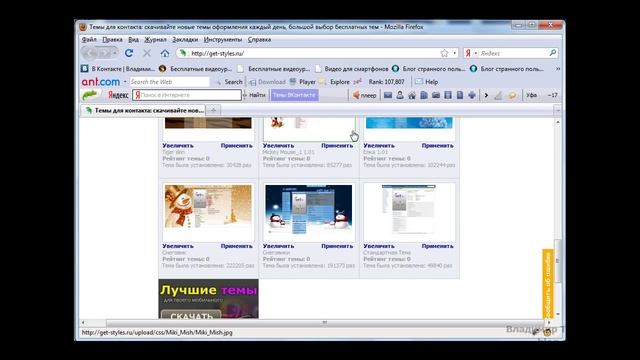Open ant.com logo dropdown arrow
This screenshot has height=360, width=640.
124,82
